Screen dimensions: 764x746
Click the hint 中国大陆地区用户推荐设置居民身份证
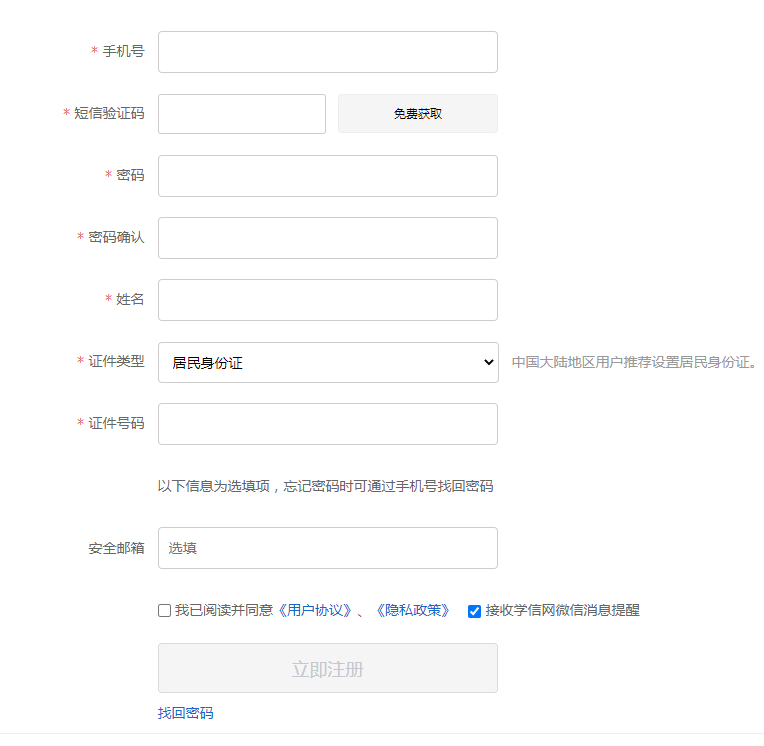click(634, 362)
